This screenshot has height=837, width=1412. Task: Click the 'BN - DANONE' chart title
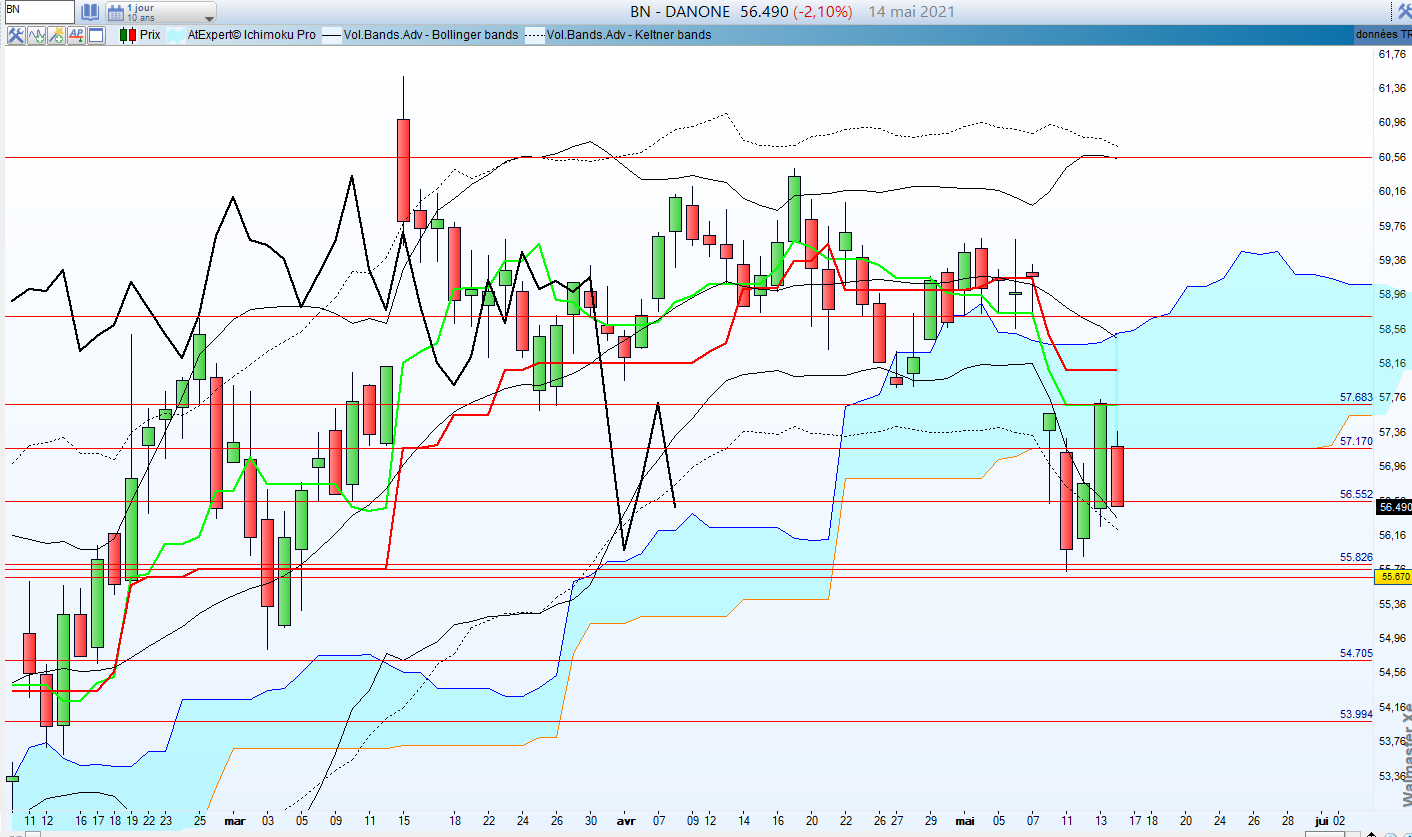pos(681,12)
